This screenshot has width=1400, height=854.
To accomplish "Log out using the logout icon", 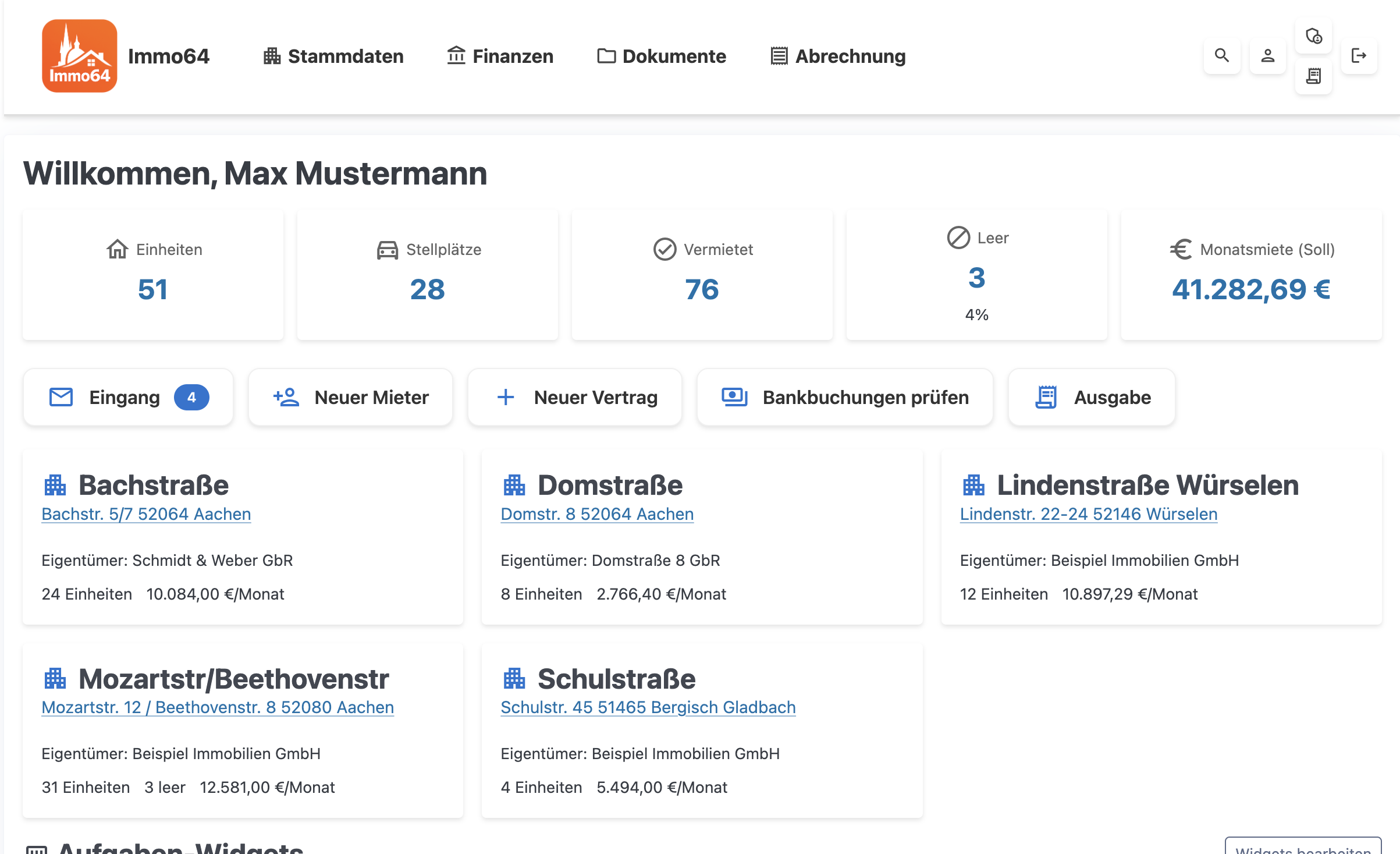I will click(1359, 56).
